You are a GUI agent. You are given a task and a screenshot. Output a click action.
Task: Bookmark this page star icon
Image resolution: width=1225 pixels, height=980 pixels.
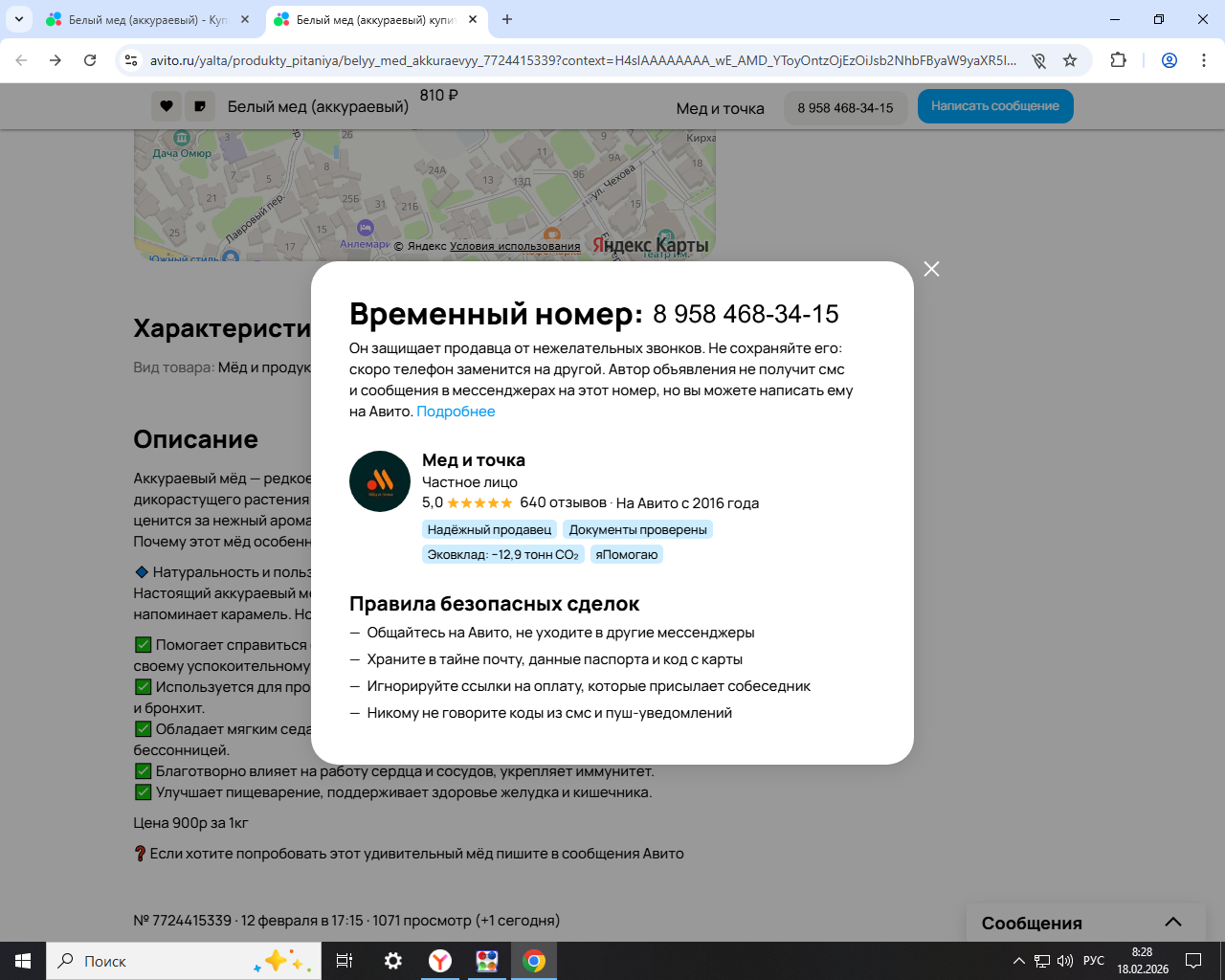pyautogui.click(x=1070, y=60)
